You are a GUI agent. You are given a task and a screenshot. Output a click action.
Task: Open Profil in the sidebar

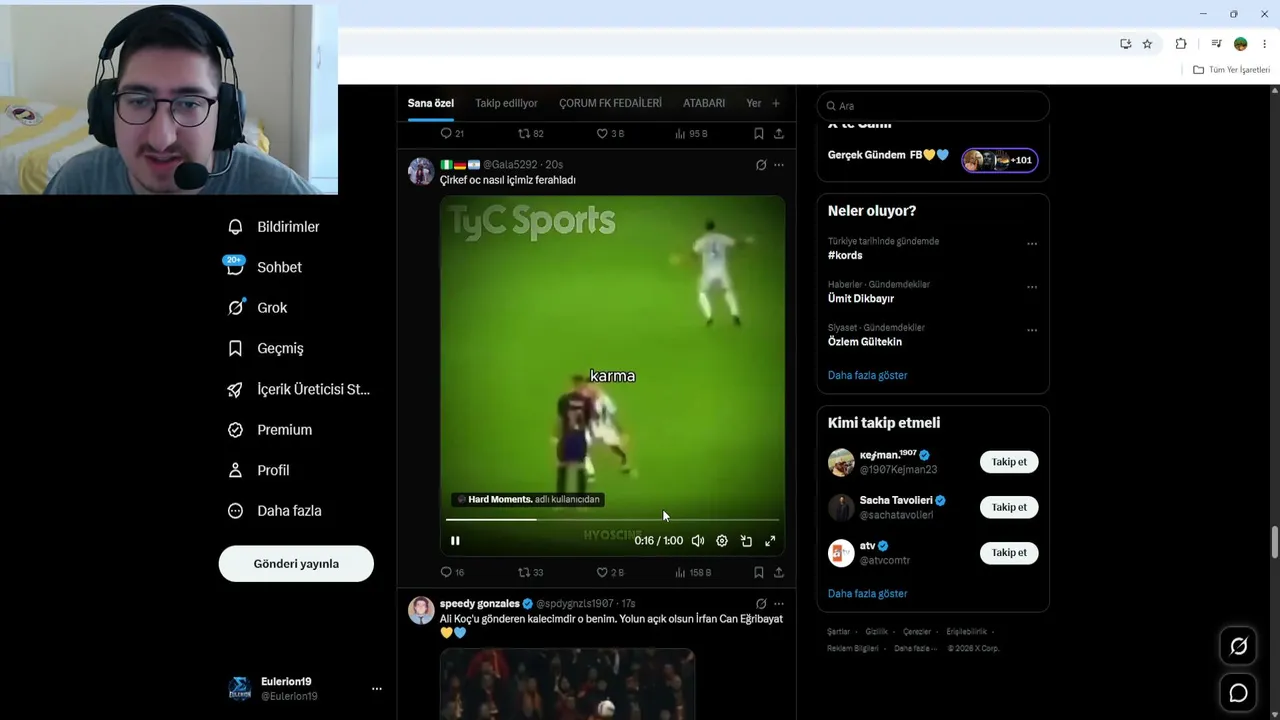tap(259, 470)
